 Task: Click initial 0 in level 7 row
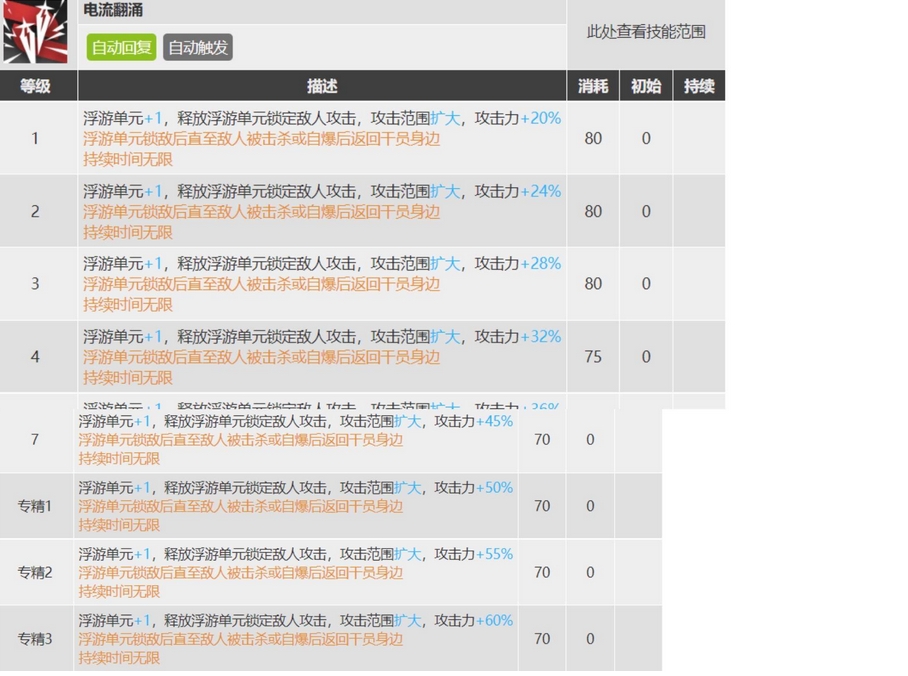pos(590,440)
